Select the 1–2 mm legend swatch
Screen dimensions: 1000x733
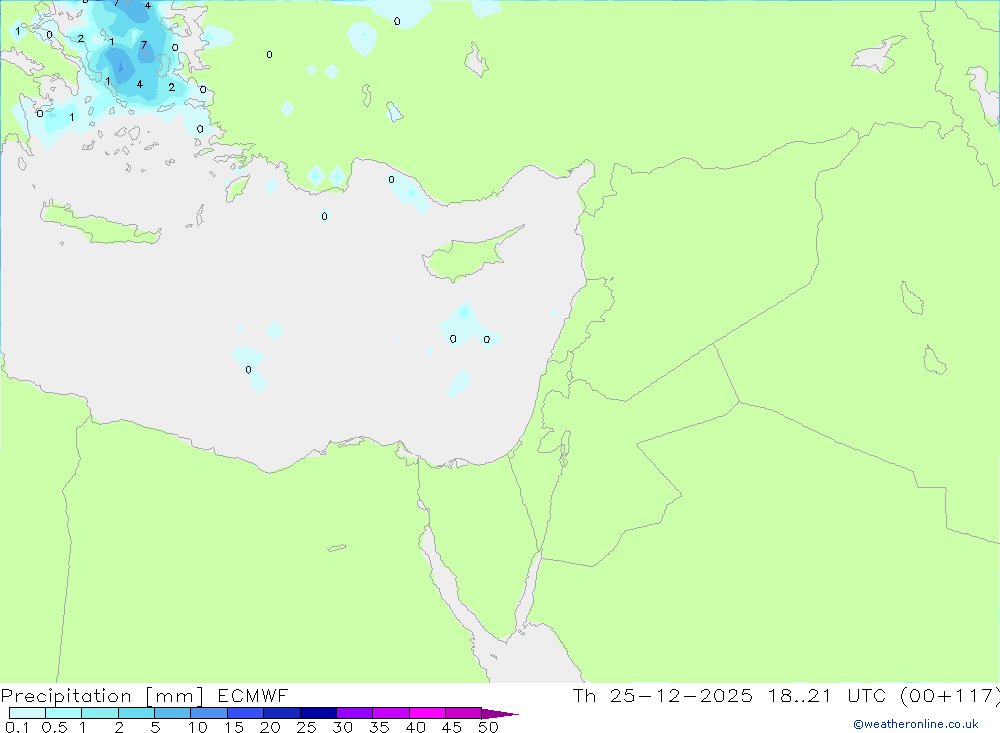pyautogui.click(x=100, y=713)
